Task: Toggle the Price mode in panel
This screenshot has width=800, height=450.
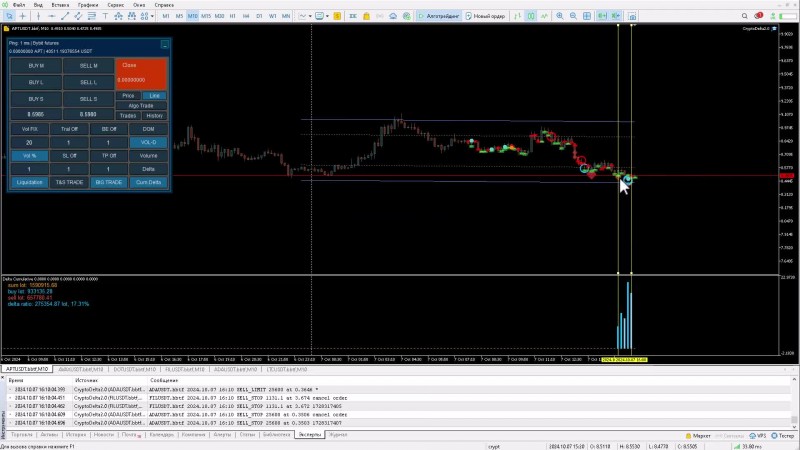Action: point(128,95)
